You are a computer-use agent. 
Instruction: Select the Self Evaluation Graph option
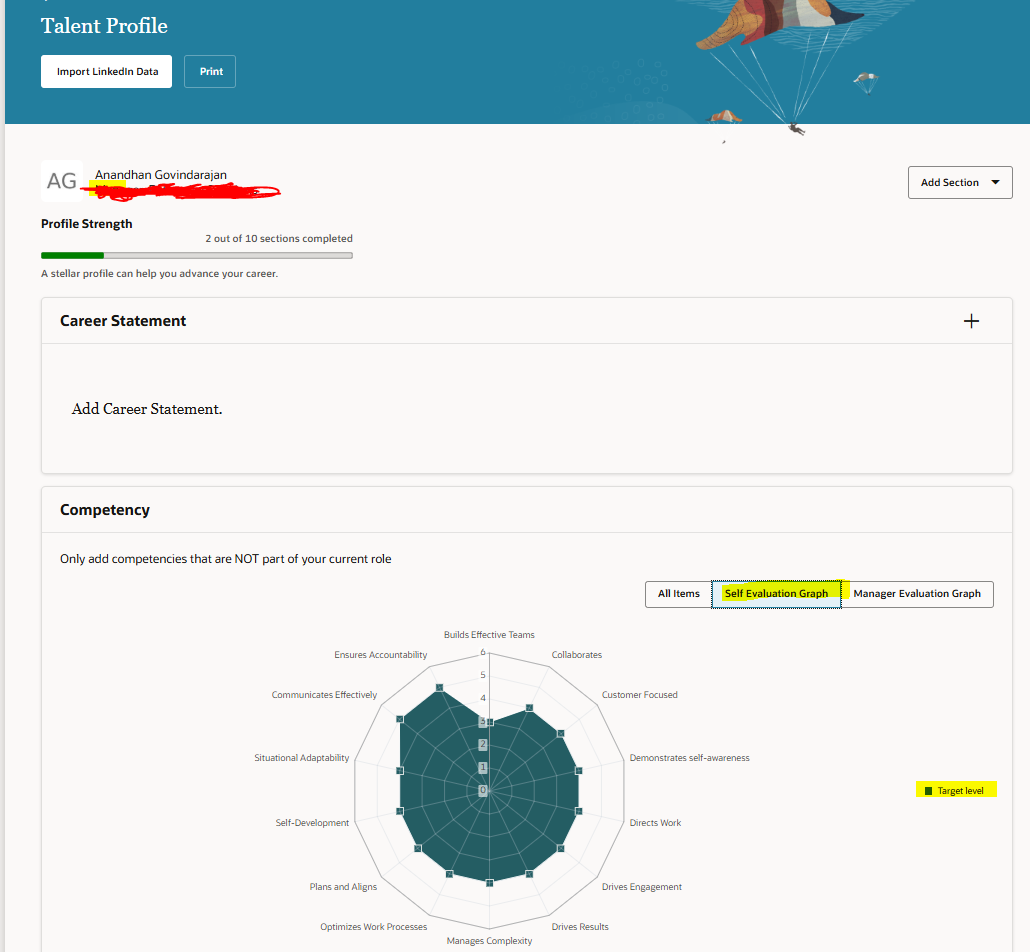pyautogui.click(x=777, y=594)
